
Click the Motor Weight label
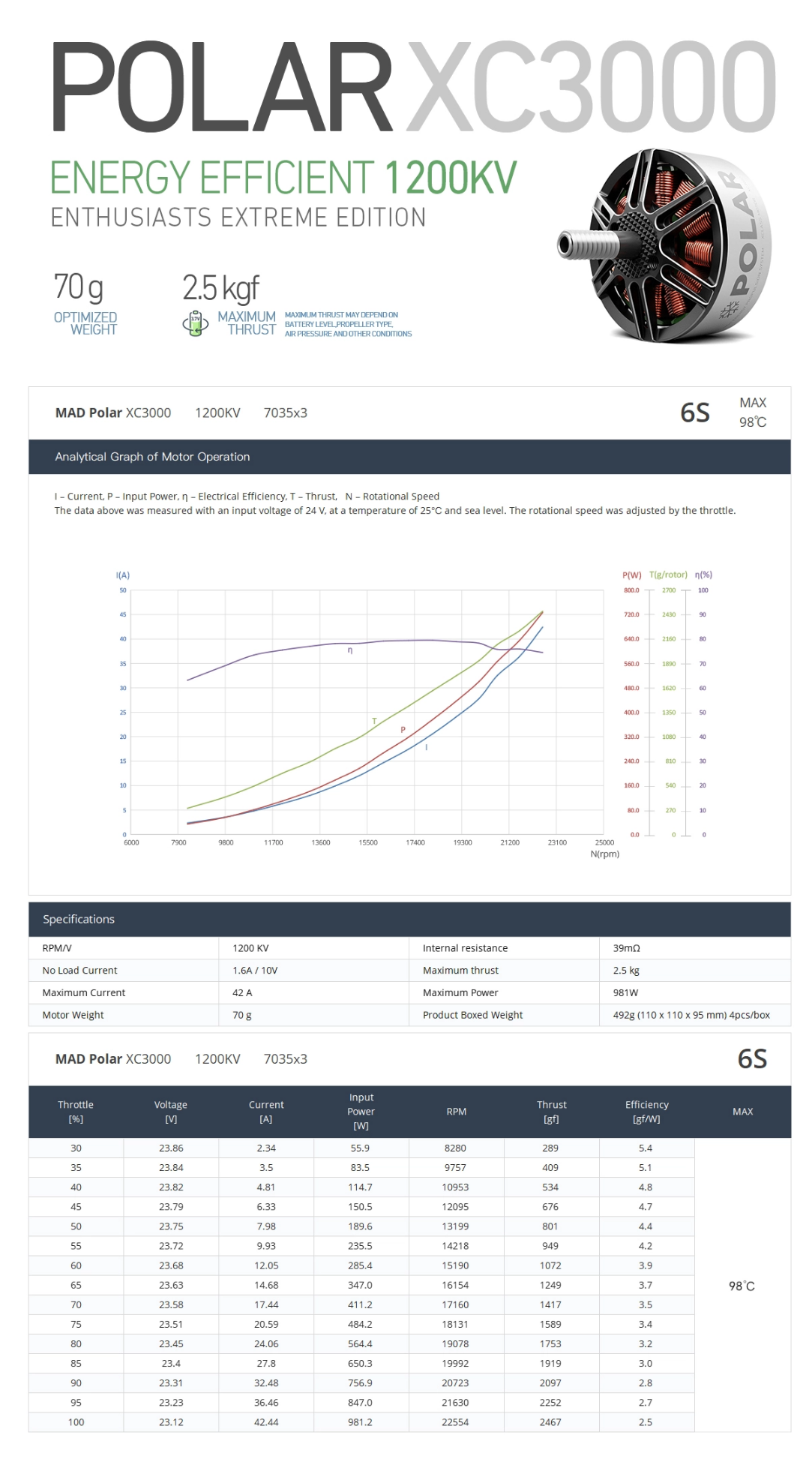[73, 1015]
